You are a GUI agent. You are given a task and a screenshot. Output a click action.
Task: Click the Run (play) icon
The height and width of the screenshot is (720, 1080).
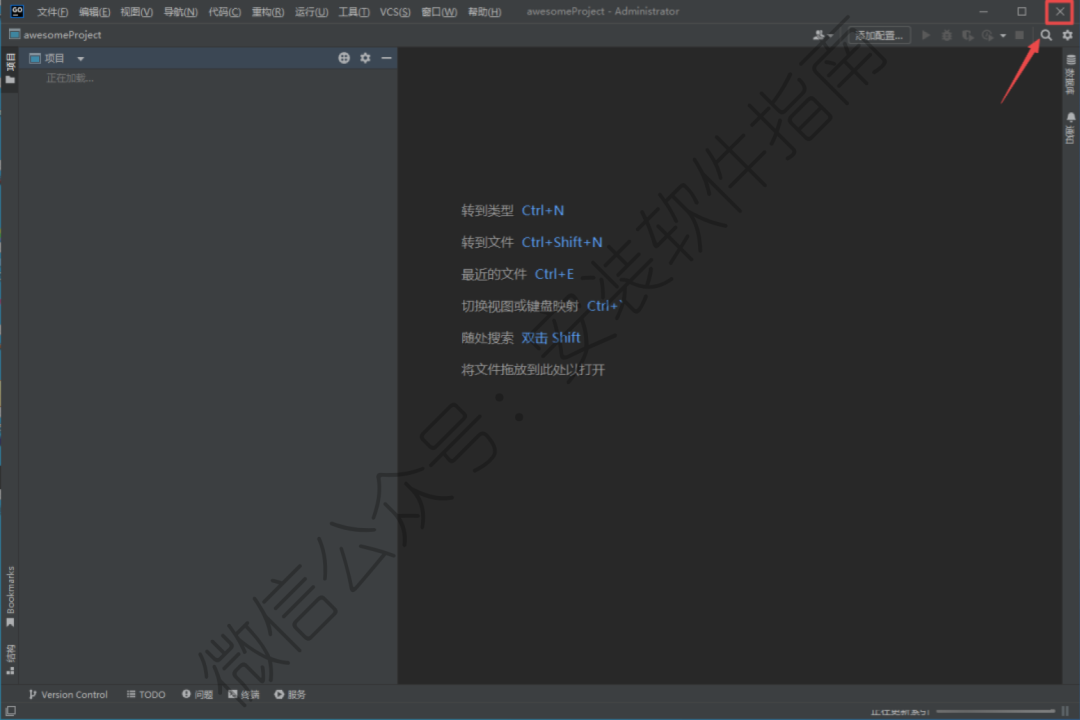click(x=926, y=35)
